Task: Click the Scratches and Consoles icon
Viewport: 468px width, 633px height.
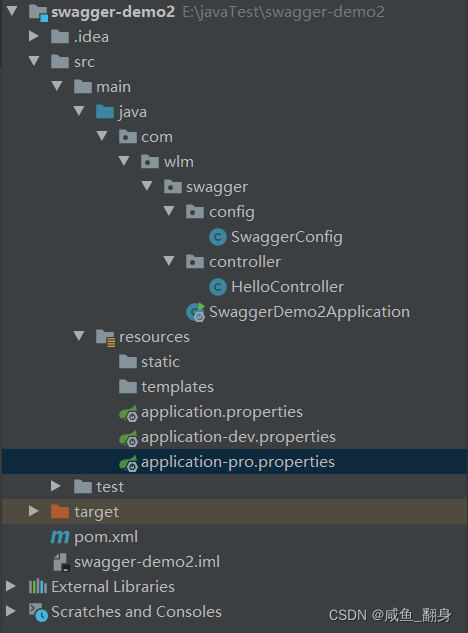Action: pos(38,612)
